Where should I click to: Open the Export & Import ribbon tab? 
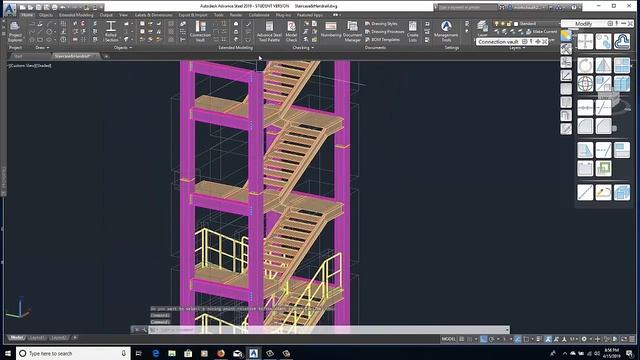(193, 15)
